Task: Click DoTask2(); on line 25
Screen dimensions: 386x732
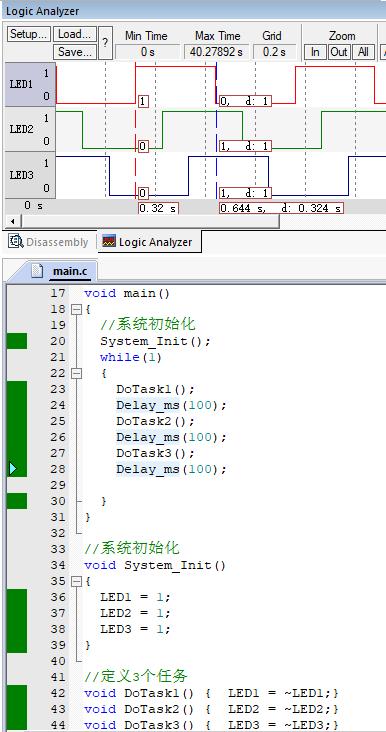Action: coord(155,421)
